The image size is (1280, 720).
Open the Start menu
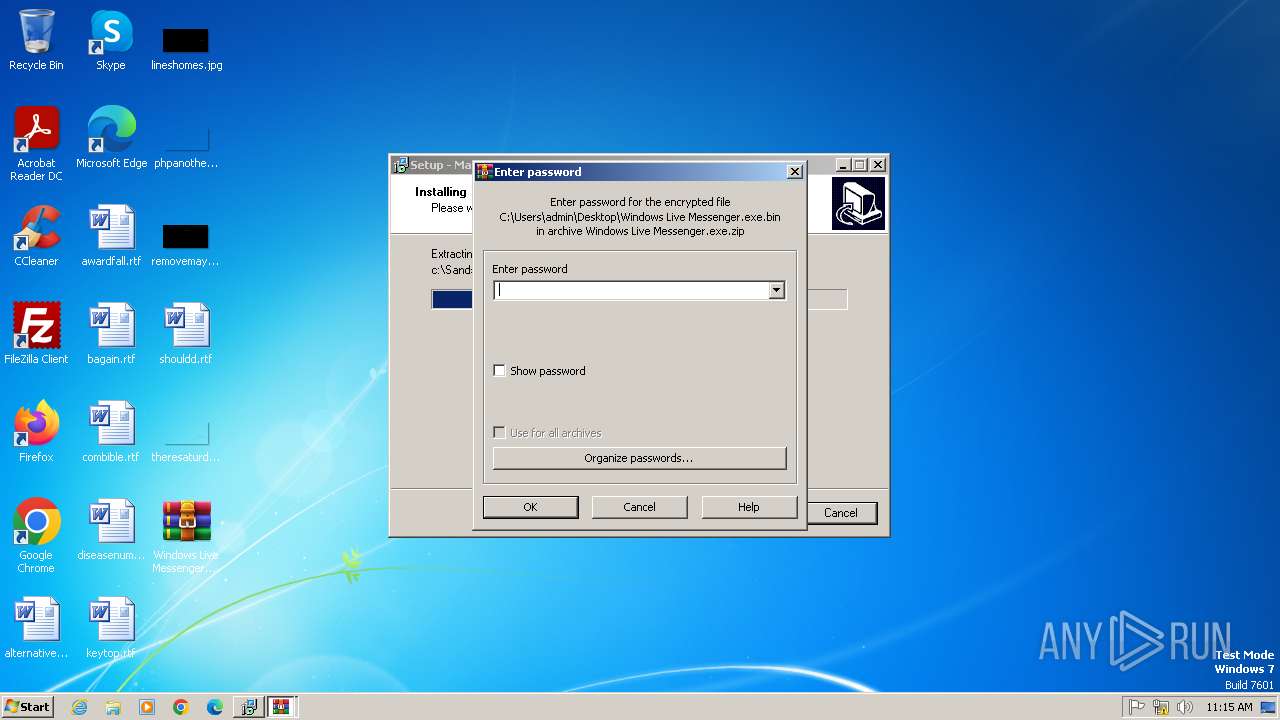(x=27, y=707)
